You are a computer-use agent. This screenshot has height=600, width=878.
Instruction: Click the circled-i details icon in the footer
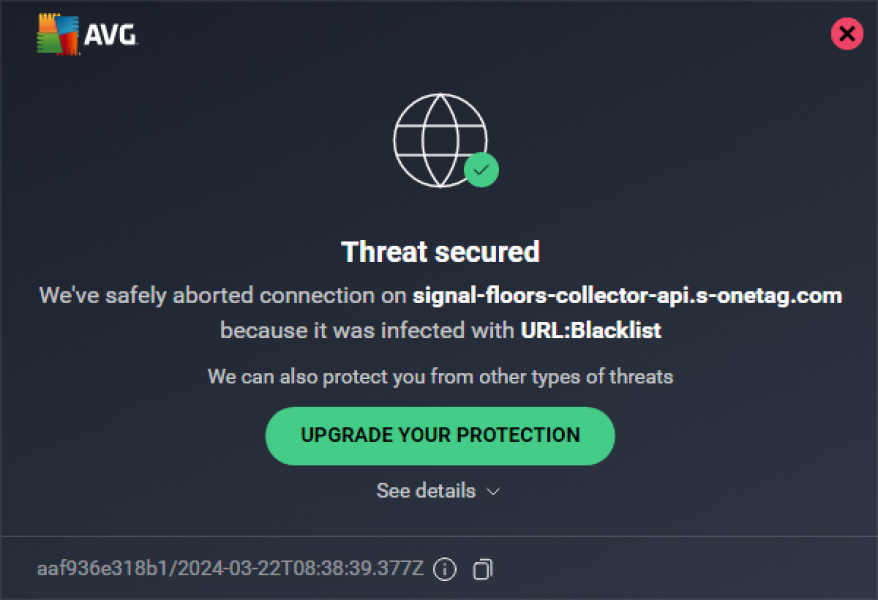(445, 569)
